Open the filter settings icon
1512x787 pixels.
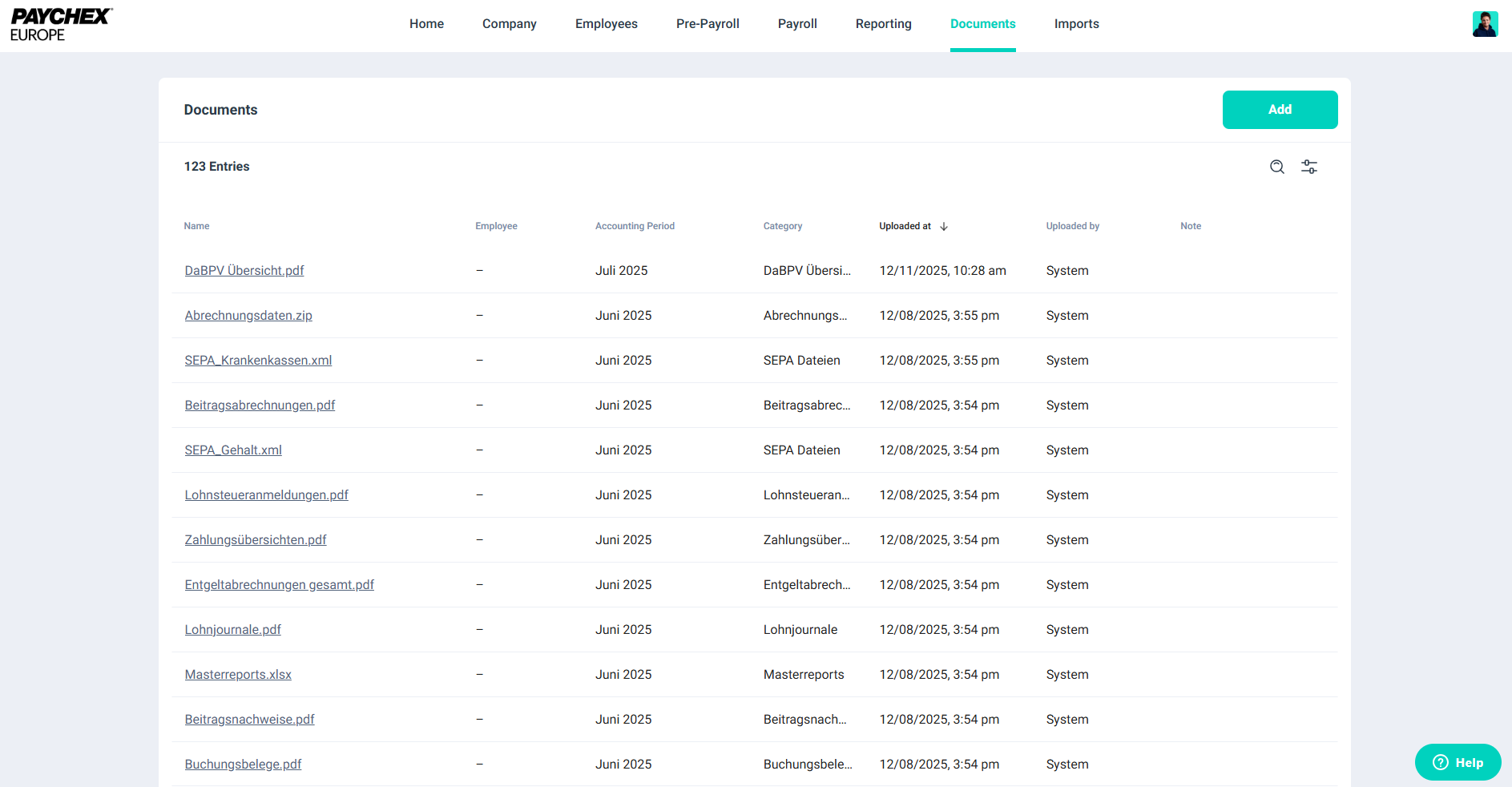[1308, 167]
